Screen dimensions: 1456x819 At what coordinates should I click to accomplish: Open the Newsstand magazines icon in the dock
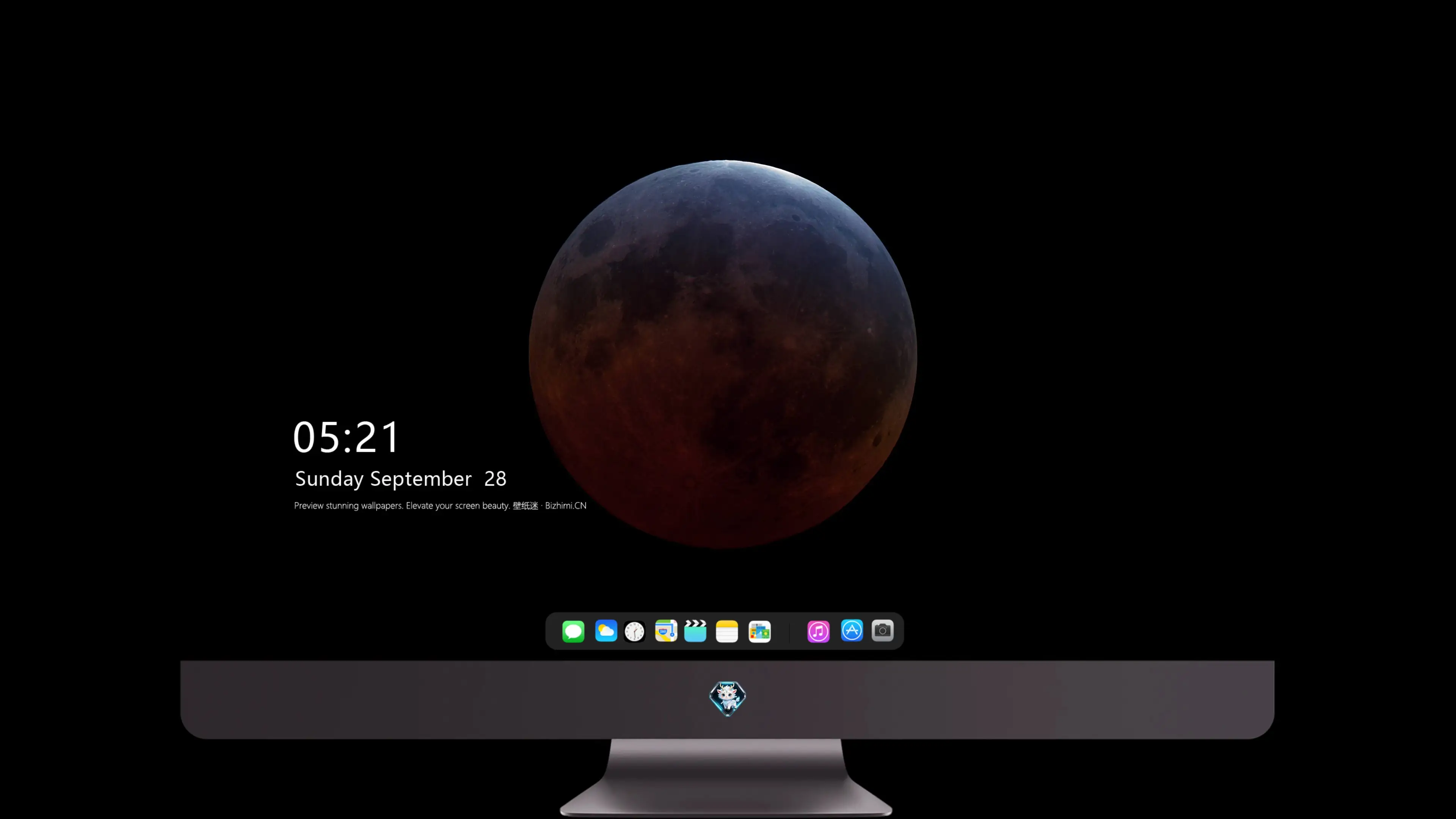coord(759,631)
